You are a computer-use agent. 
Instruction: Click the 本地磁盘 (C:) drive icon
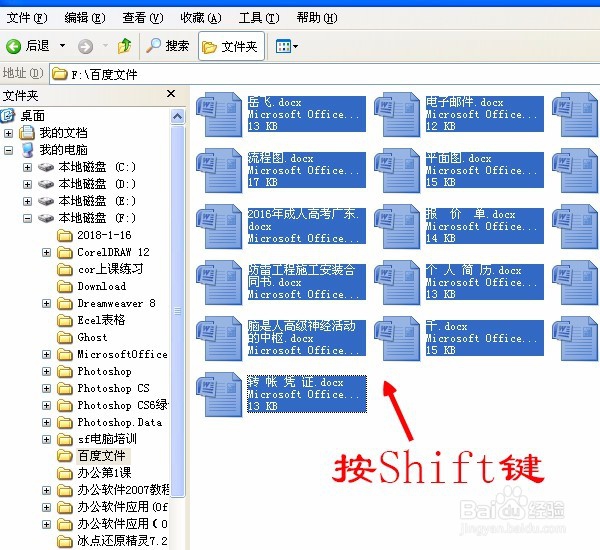[x=46, y=167]
